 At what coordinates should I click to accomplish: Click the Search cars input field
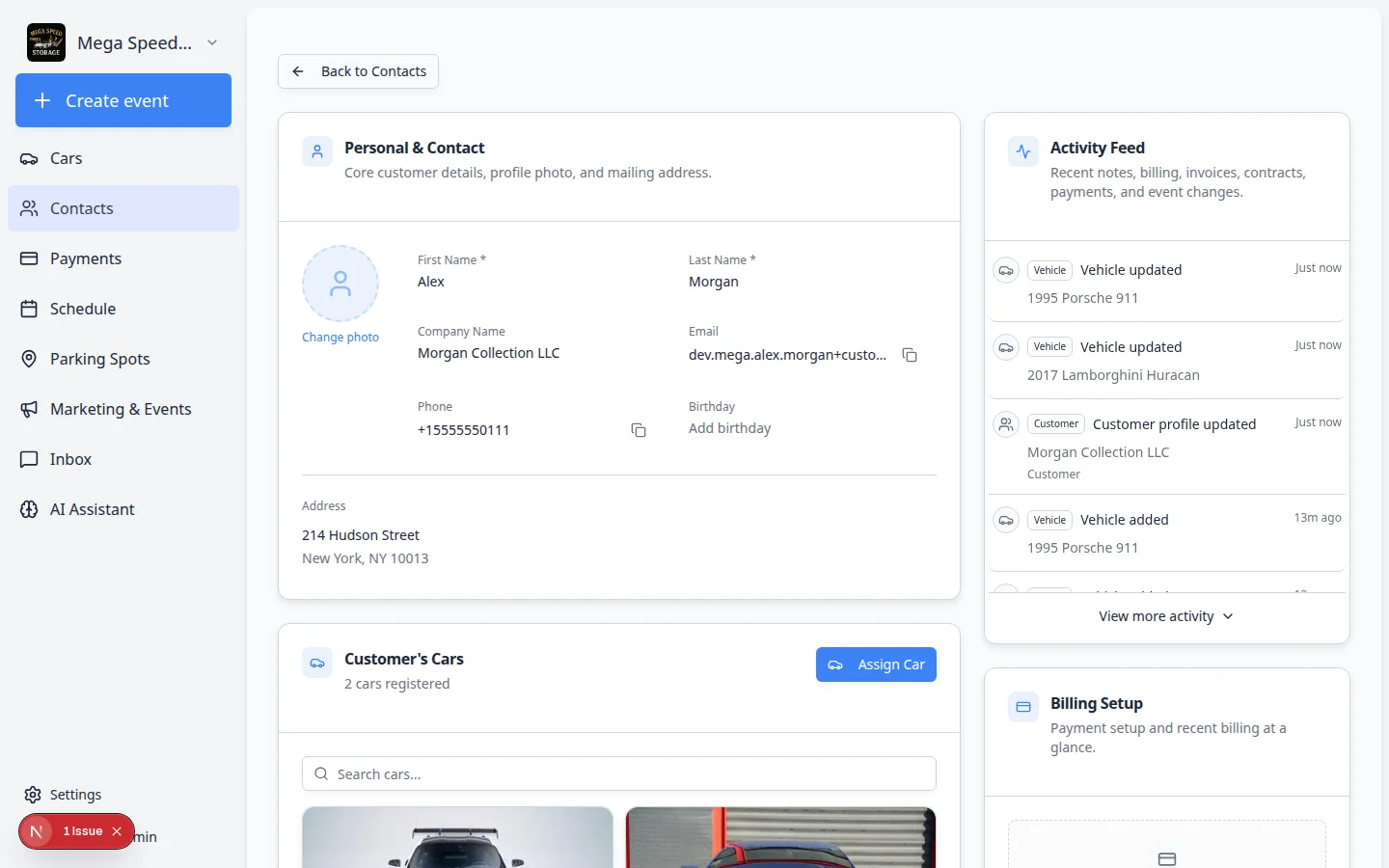pyautogui.click(x=619, y=773)
